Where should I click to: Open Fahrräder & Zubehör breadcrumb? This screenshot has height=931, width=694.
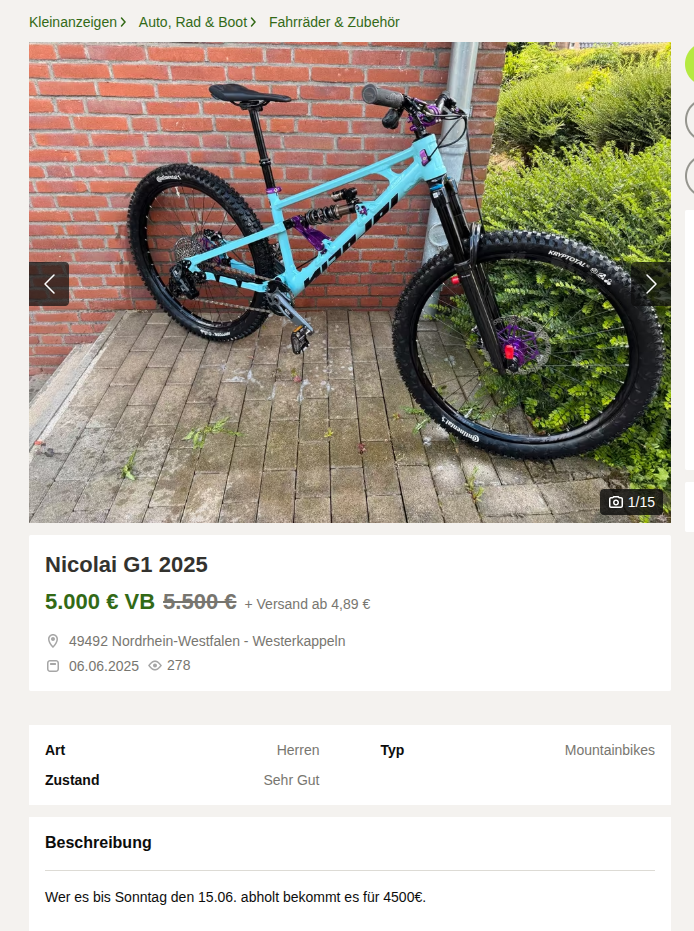(334, 22)
